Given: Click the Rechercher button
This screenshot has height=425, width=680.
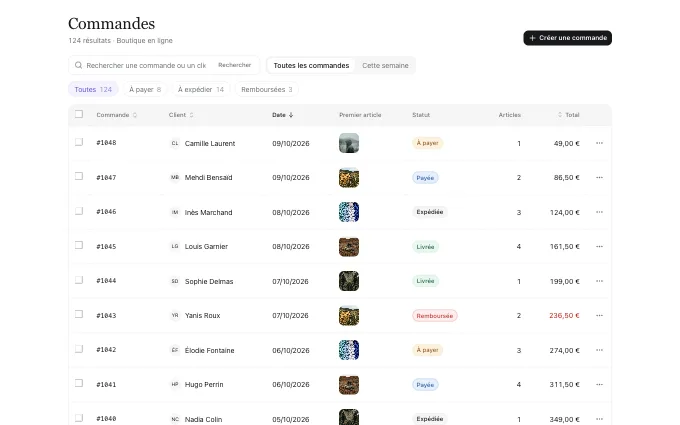Looking at the screenshot, I should pyautogui.click(x=235, y=65).
